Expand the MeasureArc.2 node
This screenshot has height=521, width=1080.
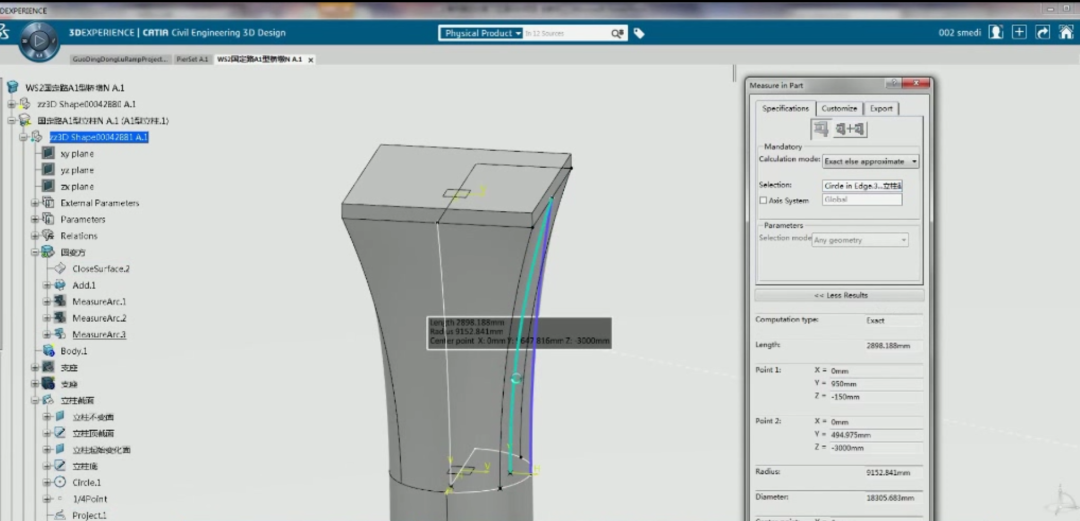(x=47, y=318)
